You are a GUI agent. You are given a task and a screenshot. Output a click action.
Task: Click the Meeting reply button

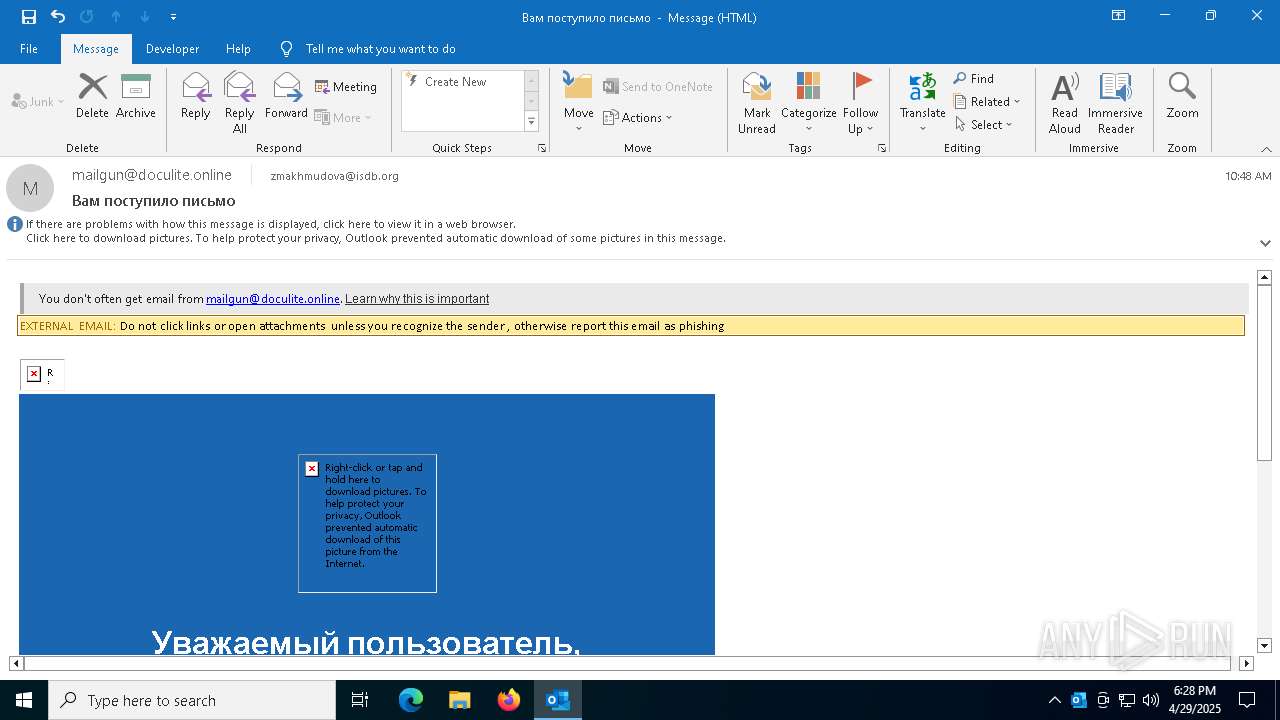pyautogui.click(x=346, y=87)
